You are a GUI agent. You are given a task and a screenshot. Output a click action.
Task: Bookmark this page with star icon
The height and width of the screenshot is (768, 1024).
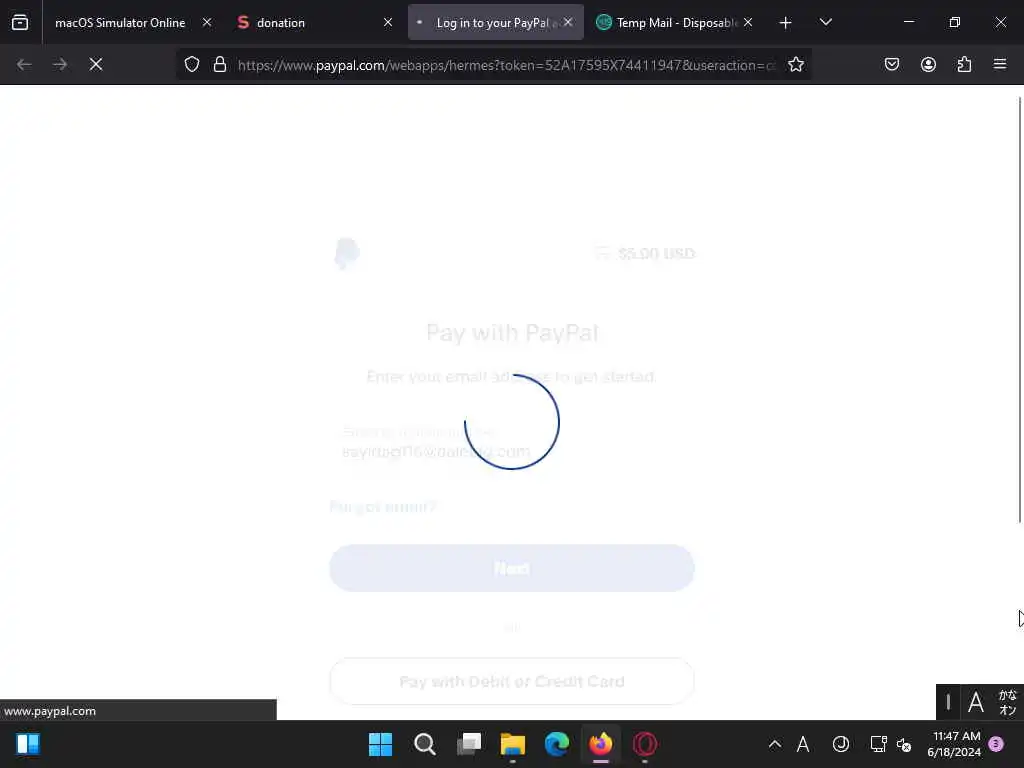click(795, 65)
